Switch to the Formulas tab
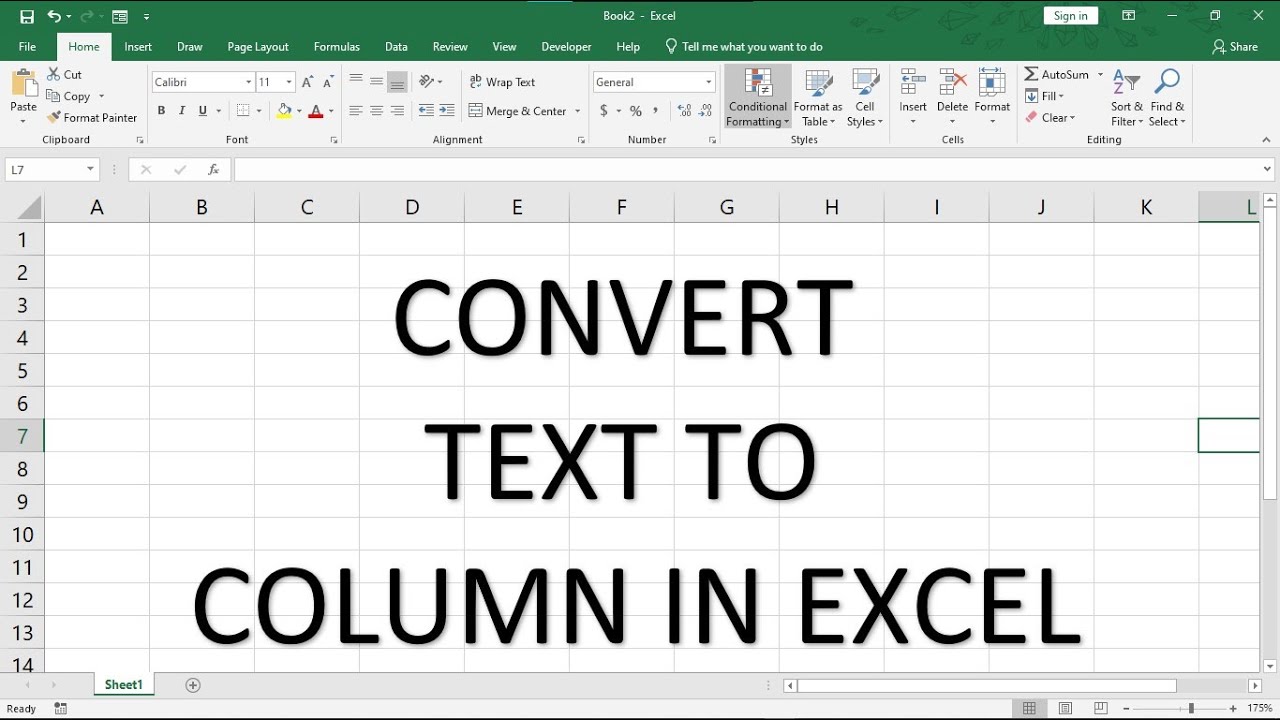1280x720 pixels. coord(337,47)
